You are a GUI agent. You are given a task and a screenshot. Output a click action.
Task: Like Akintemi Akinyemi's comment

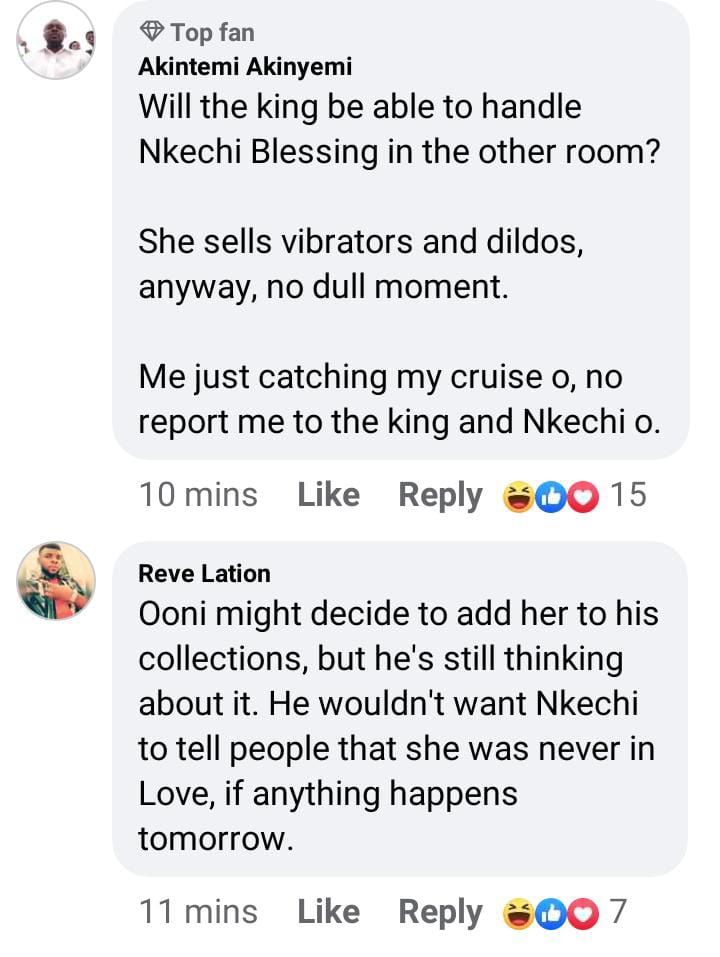click(328, 495)
